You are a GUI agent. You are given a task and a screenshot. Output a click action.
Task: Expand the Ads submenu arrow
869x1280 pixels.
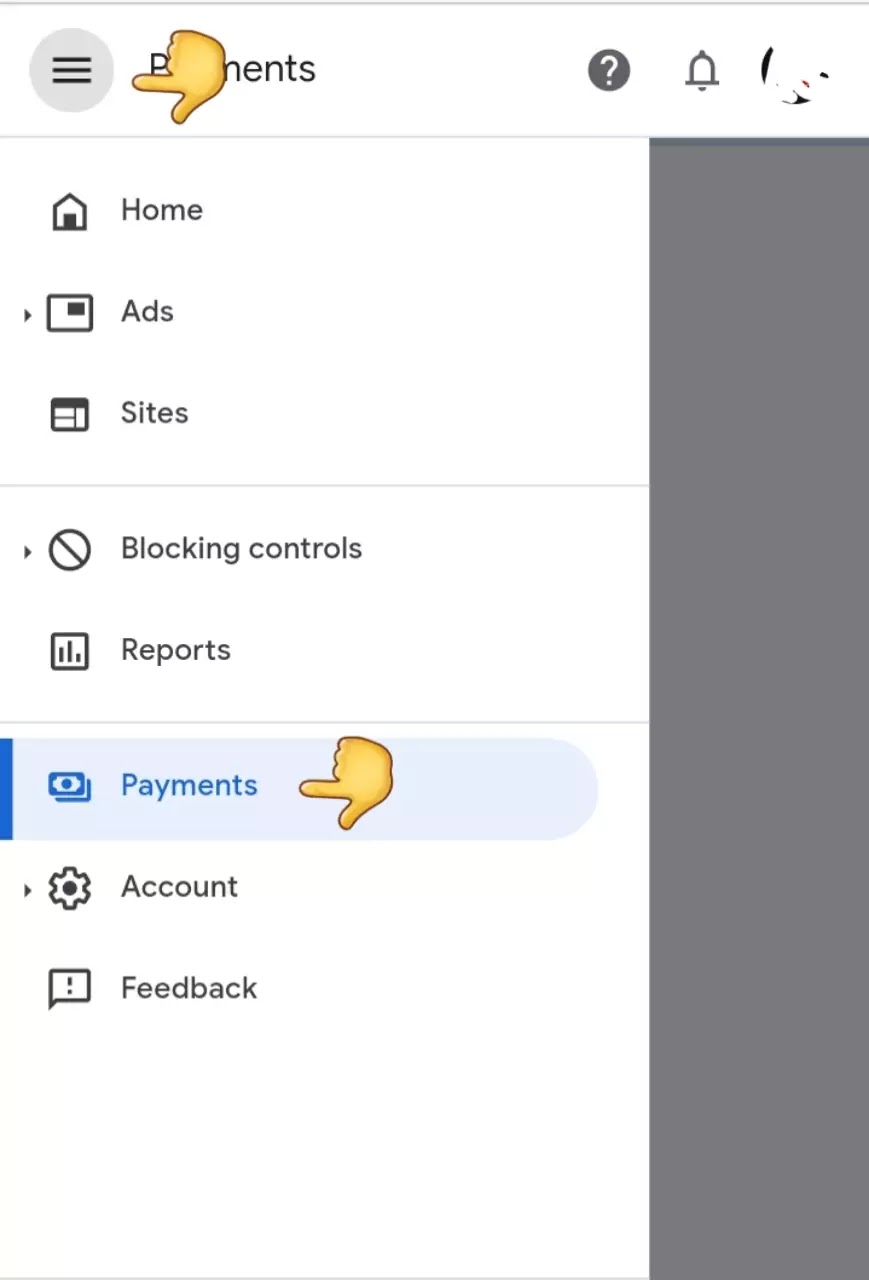coord(27,315)
